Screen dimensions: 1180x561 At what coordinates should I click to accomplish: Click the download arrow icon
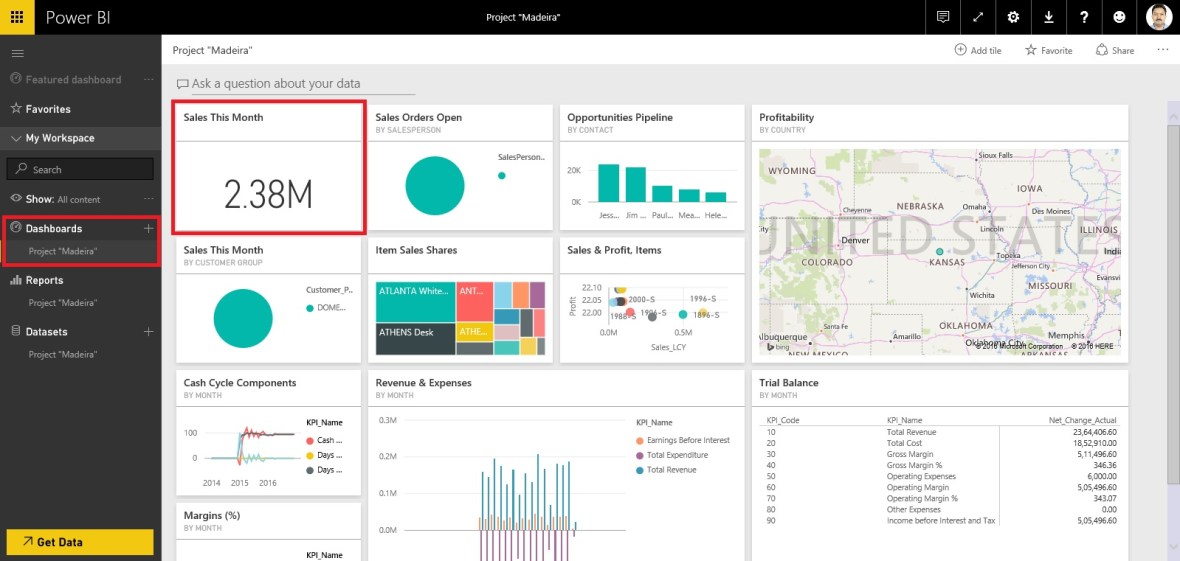coord(1048,17)
